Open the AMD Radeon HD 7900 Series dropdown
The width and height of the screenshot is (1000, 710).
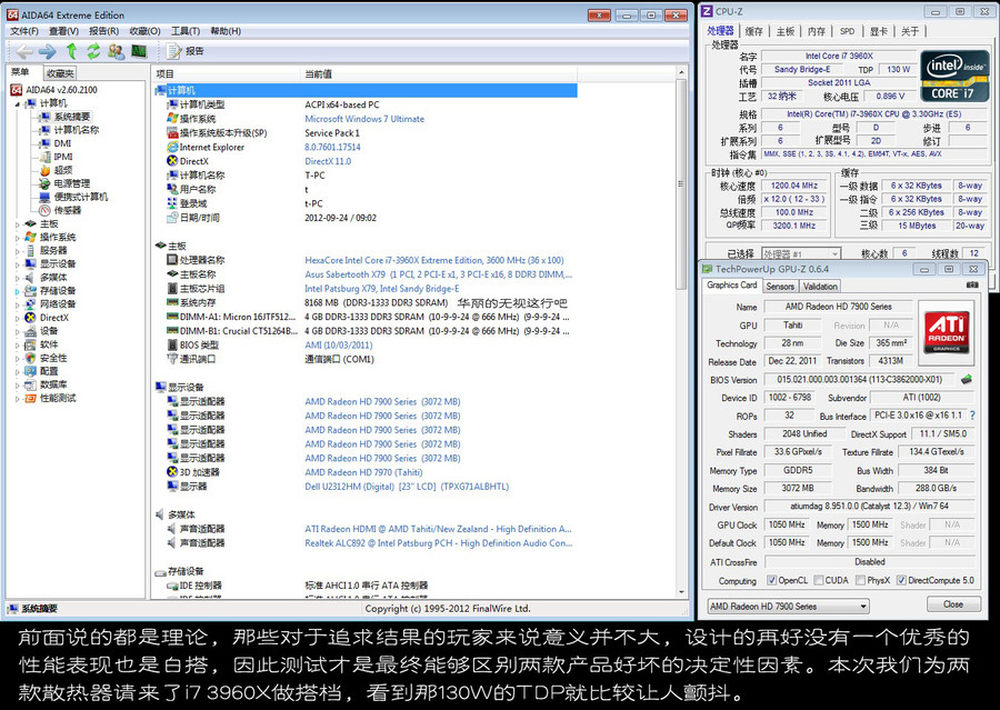pos(788,606)
